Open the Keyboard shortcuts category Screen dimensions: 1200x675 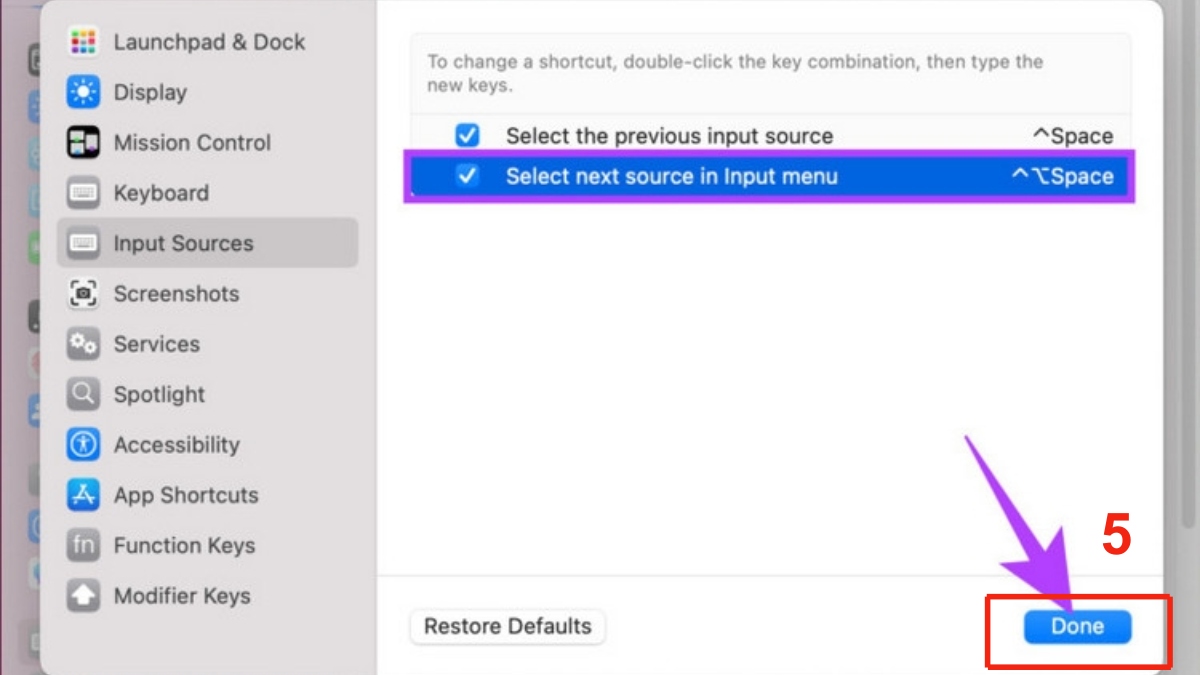(x=161, y=193)
